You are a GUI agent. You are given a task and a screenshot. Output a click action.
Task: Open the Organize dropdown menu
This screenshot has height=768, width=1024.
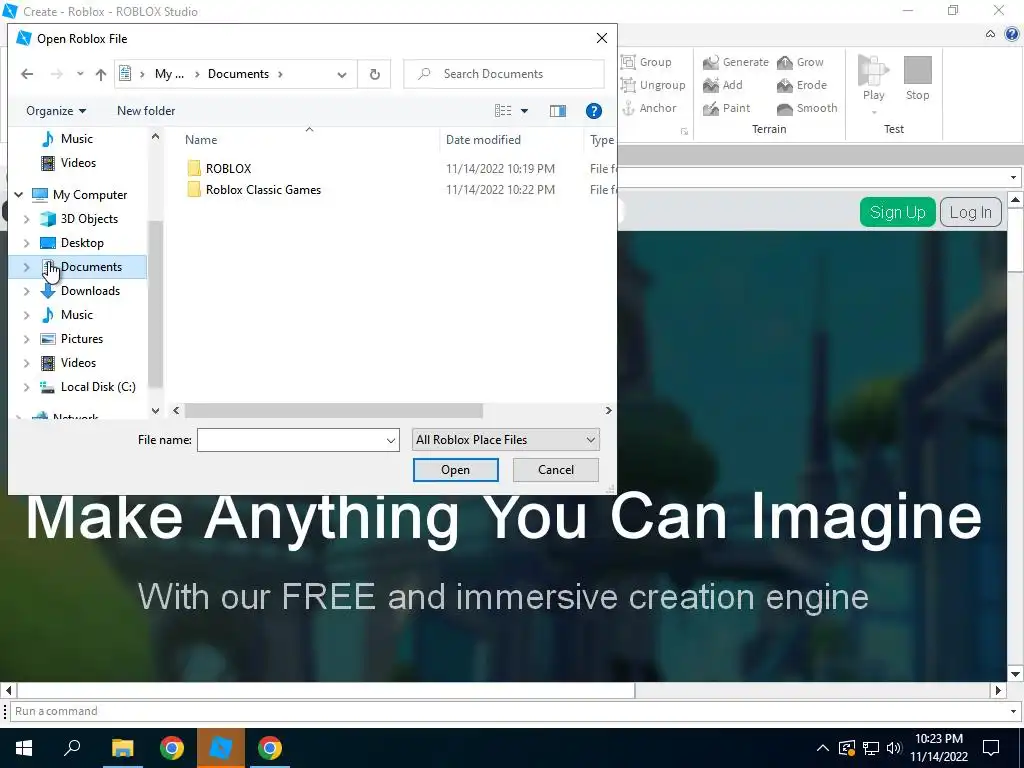(x=56, y=111)
